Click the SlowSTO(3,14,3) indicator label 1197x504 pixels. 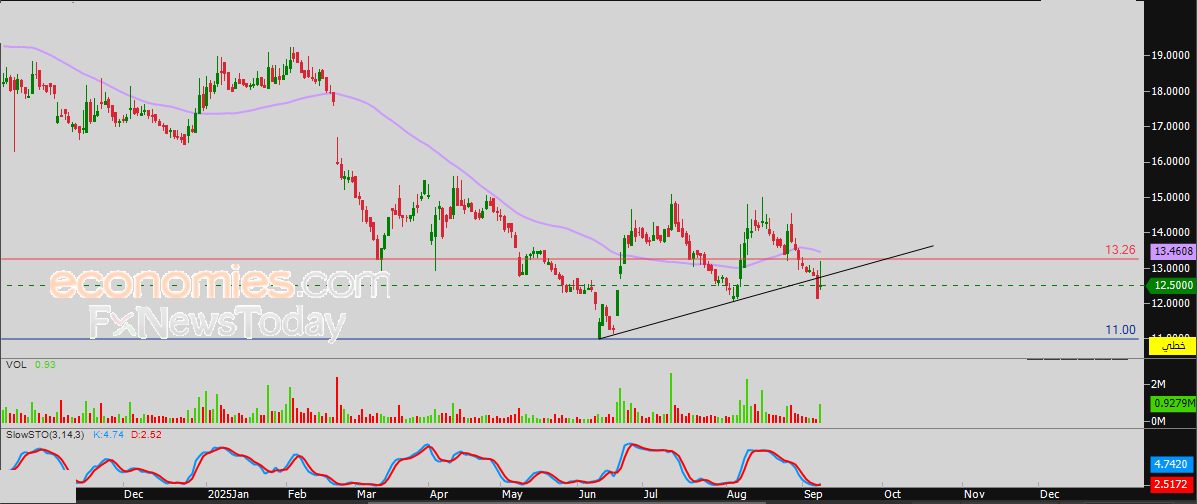pyautogui.click(x=46, y=435)
